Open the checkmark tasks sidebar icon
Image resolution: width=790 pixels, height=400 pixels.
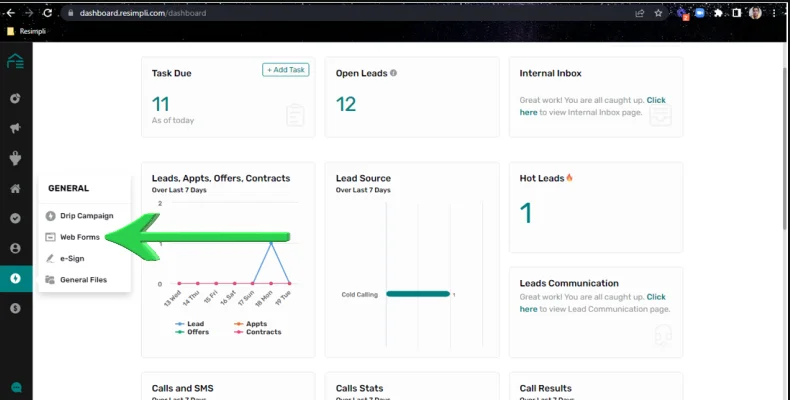click(x=16, y=218)
